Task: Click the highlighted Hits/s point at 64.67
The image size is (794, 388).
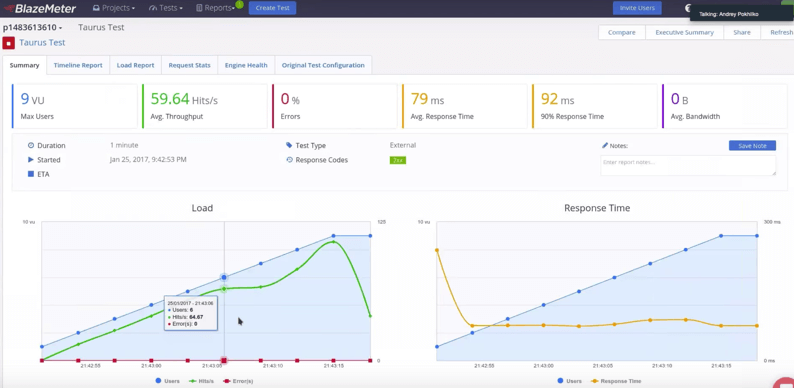Action: point(224,289)
